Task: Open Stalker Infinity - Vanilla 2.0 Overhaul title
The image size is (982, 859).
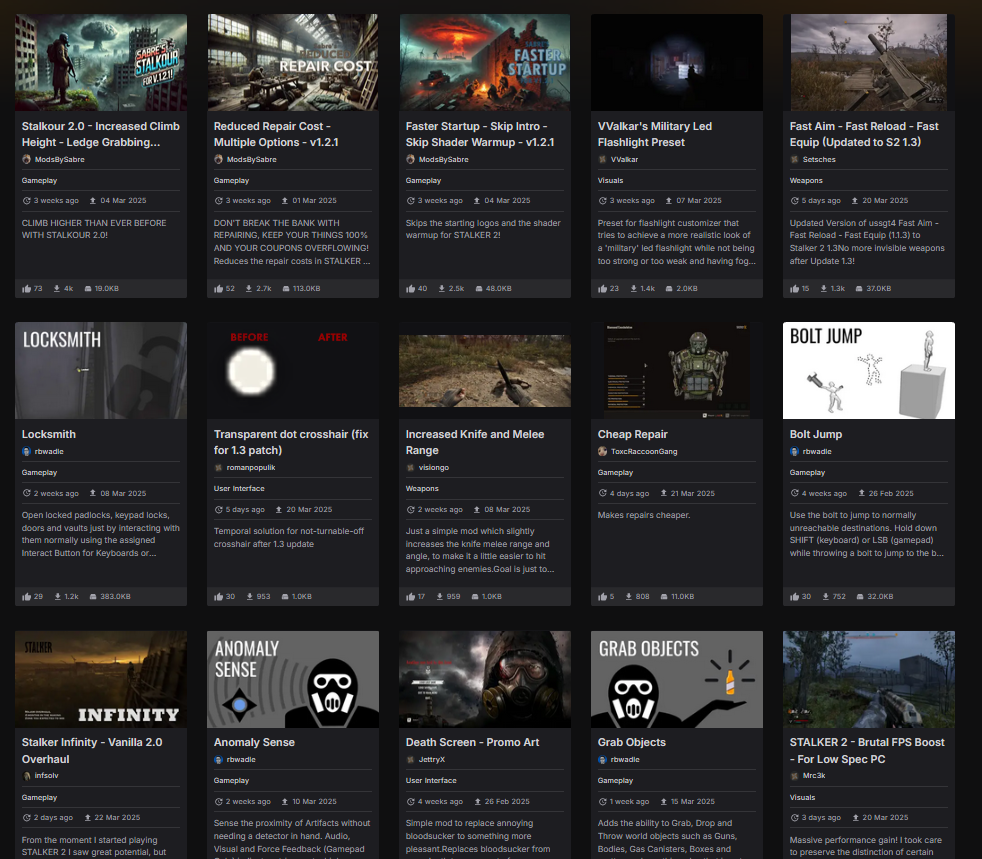Action: coord(92,750)
